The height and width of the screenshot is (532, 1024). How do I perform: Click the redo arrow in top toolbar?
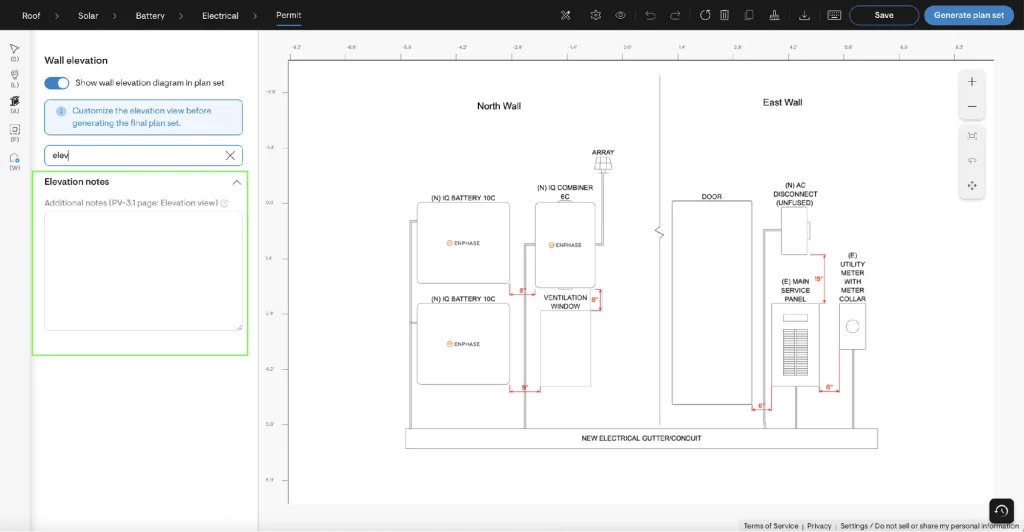(676, 15)
